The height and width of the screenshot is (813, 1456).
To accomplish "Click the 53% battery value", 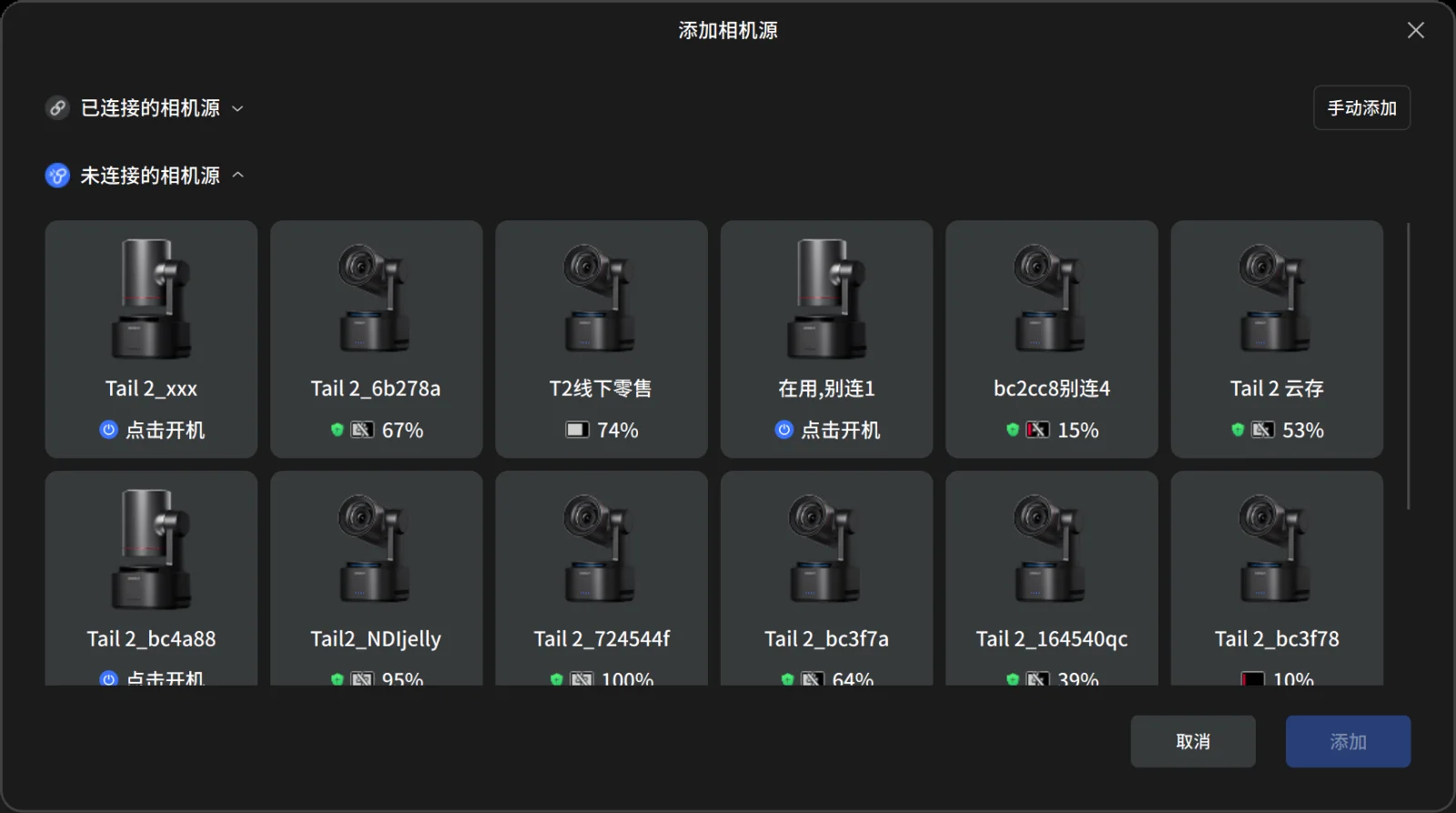I will click(1303, 430).
